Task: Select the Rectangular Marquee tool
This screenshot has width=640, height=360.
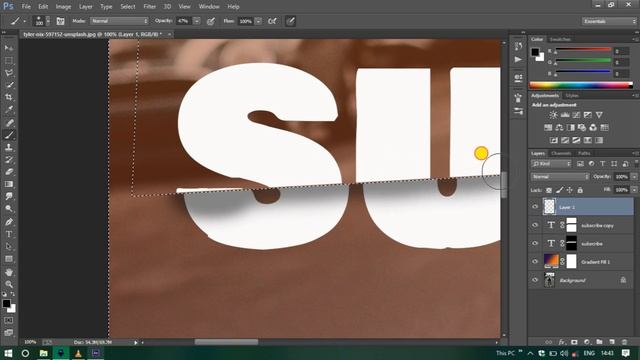Action: pos(9,61)
